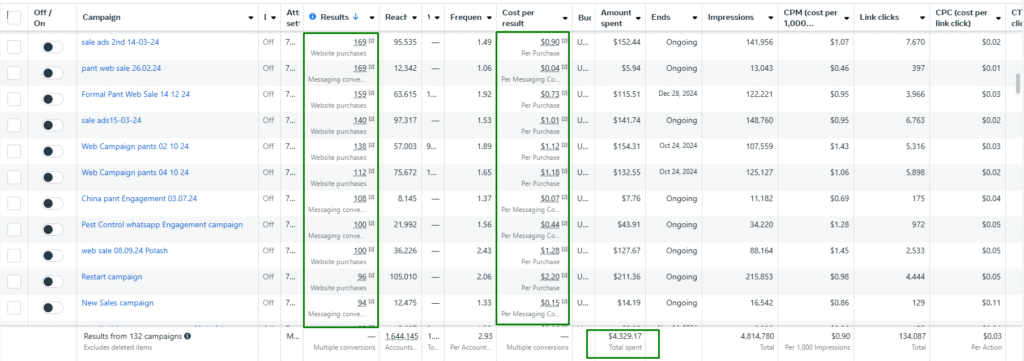Click the $211.36 amount spent cell
Viewport: 1024px width, 361px height.
click(x=626, y=277)
